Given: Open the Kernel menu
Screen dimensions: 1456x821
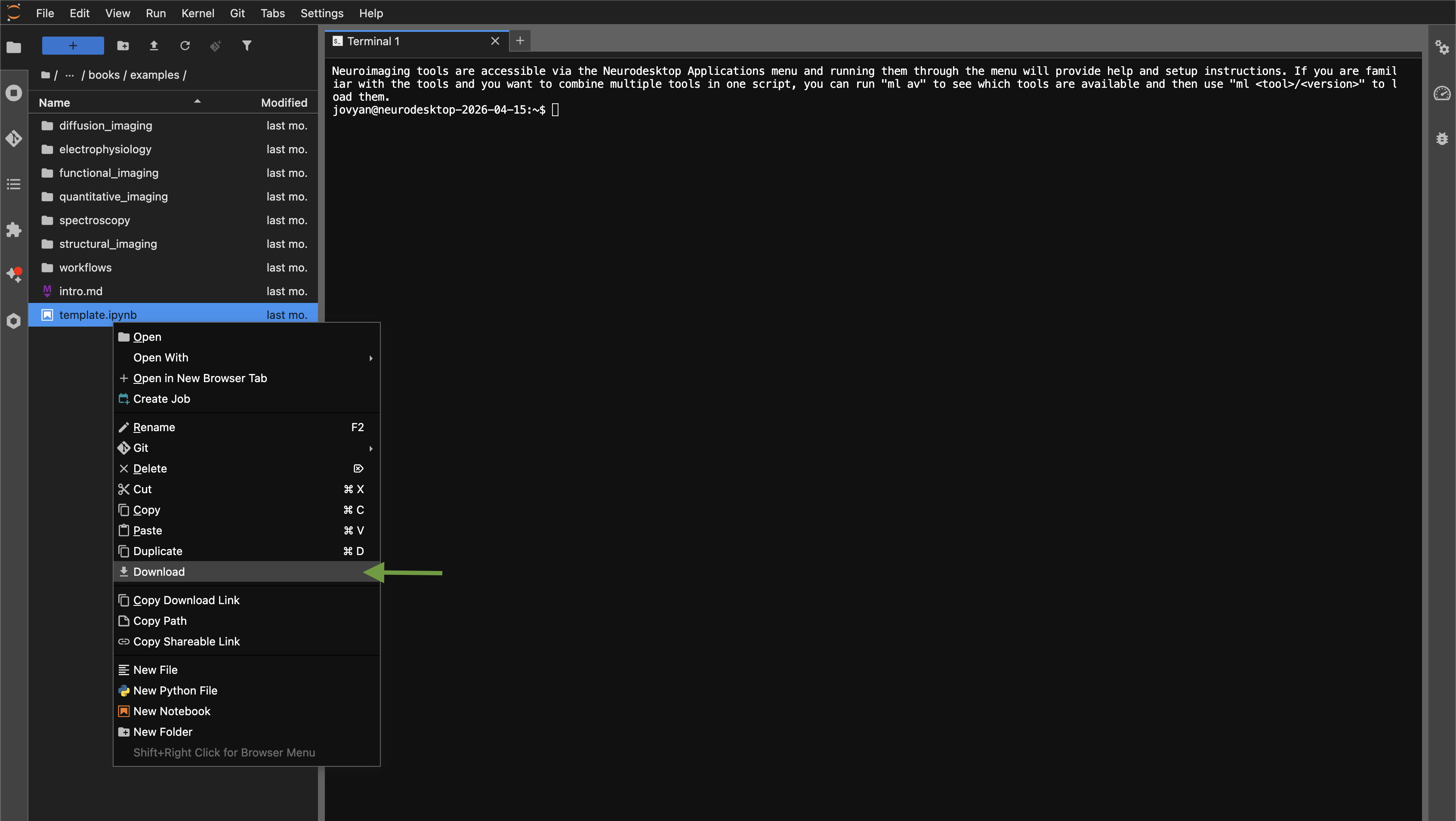Looking at the screenshot, I should (197, 13).
